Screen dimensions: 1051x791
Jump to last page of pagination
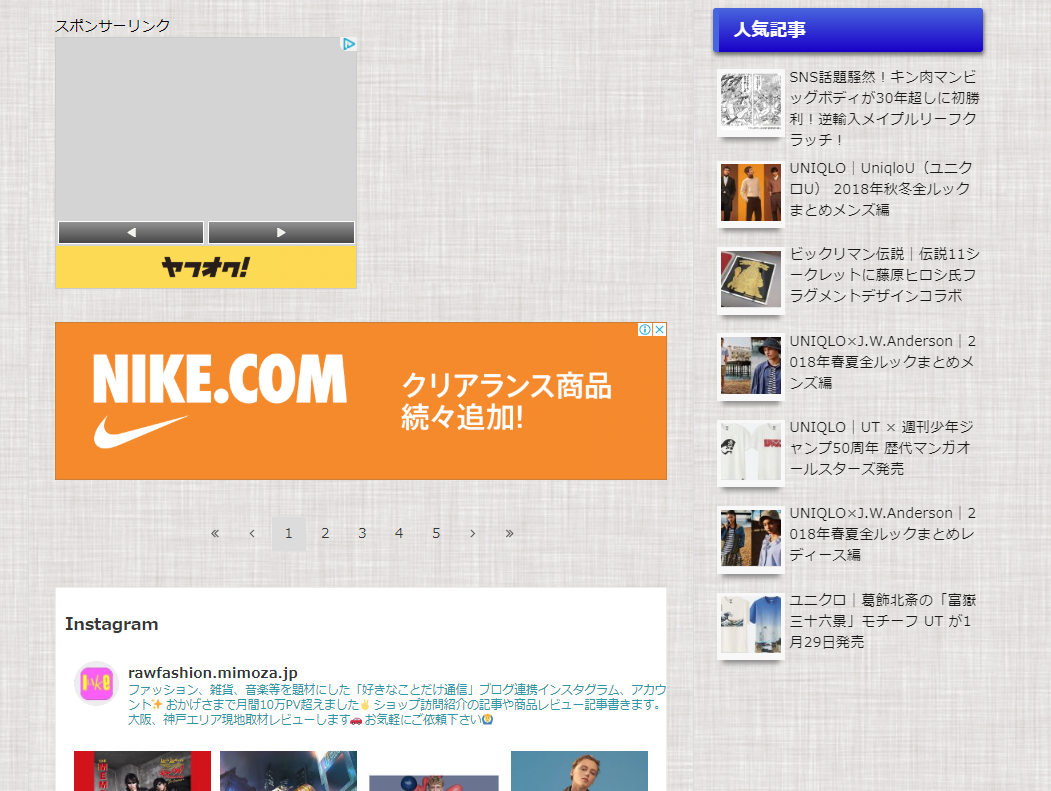[509, 534]
